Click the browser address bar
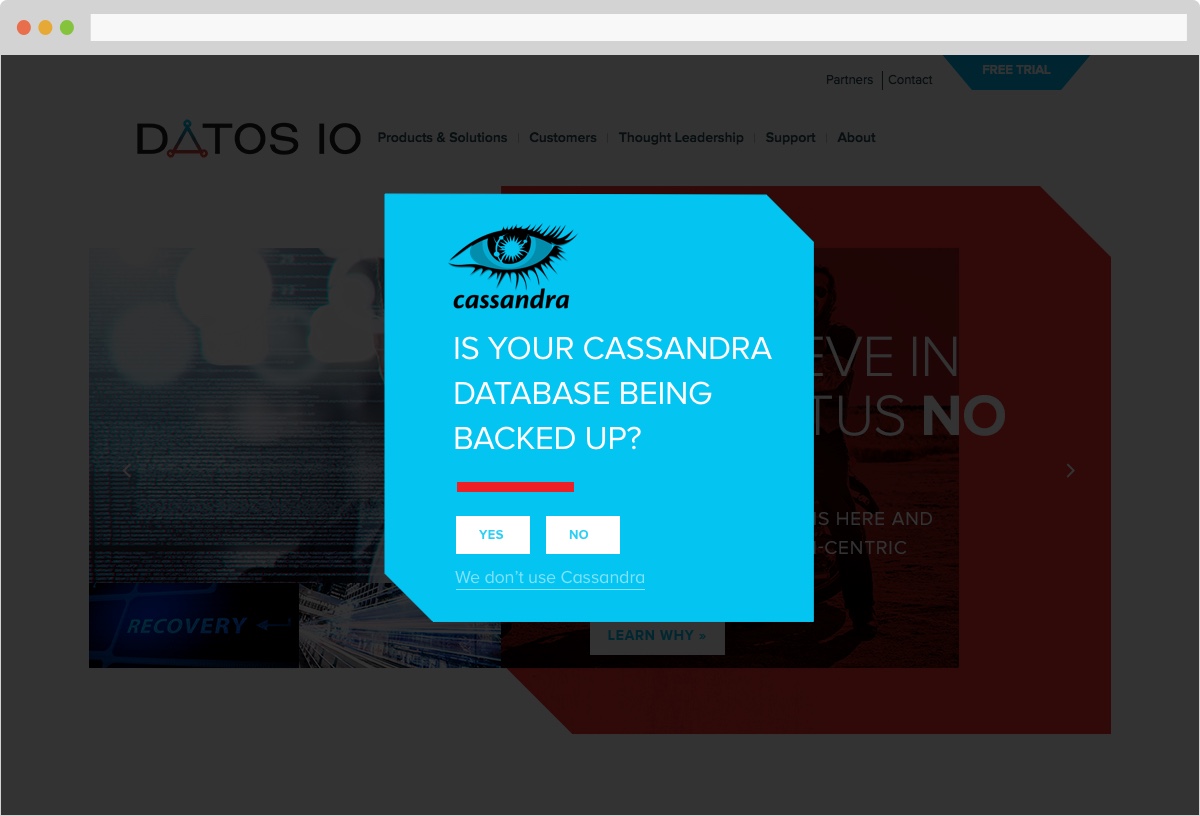 click(639, 27)
